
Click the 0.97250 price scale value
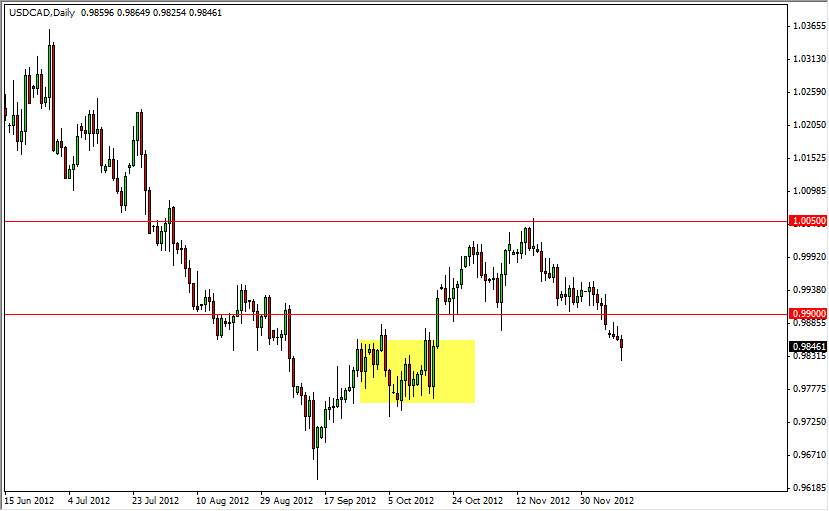pyautogui.click(x=809, y=422)
